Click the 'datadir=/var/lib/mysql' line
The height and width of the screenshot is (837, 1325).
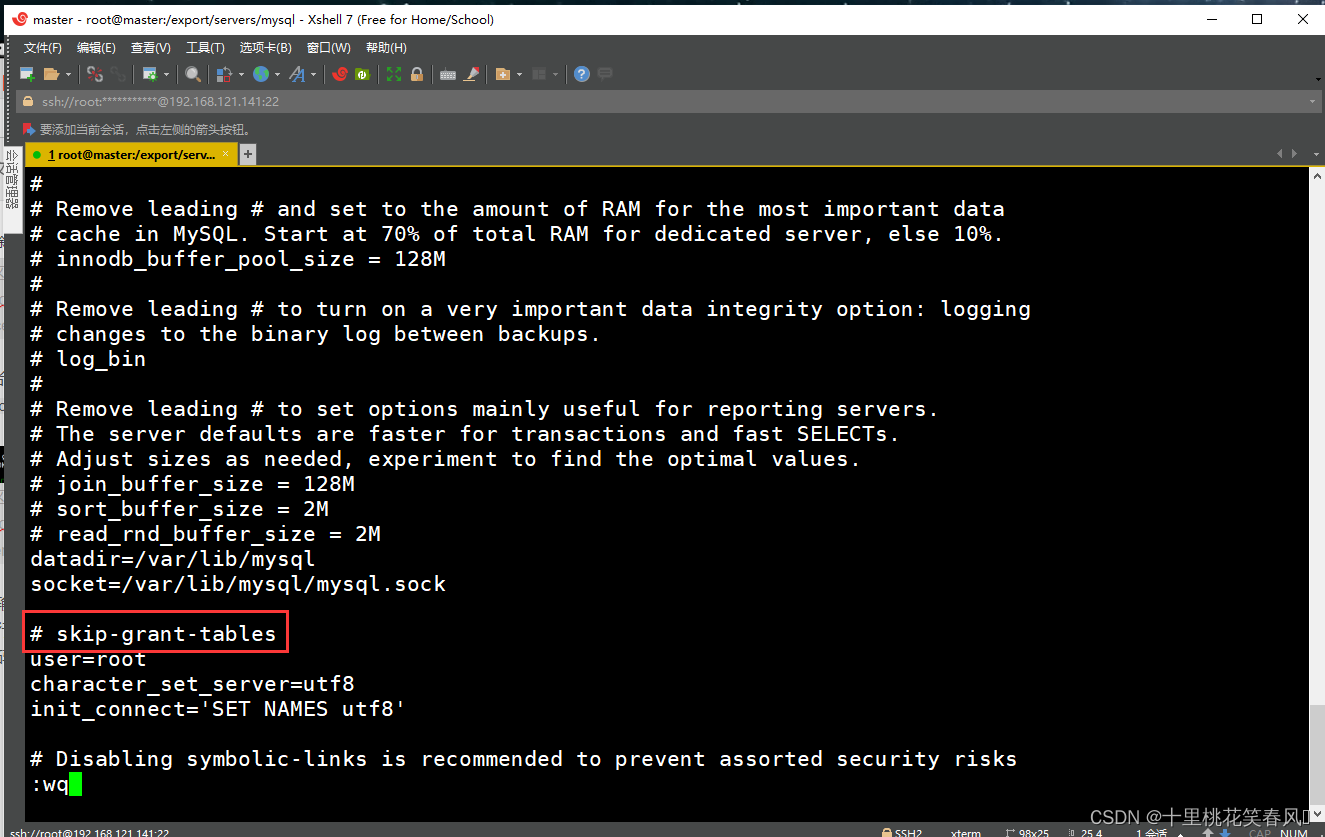(173, 559)
